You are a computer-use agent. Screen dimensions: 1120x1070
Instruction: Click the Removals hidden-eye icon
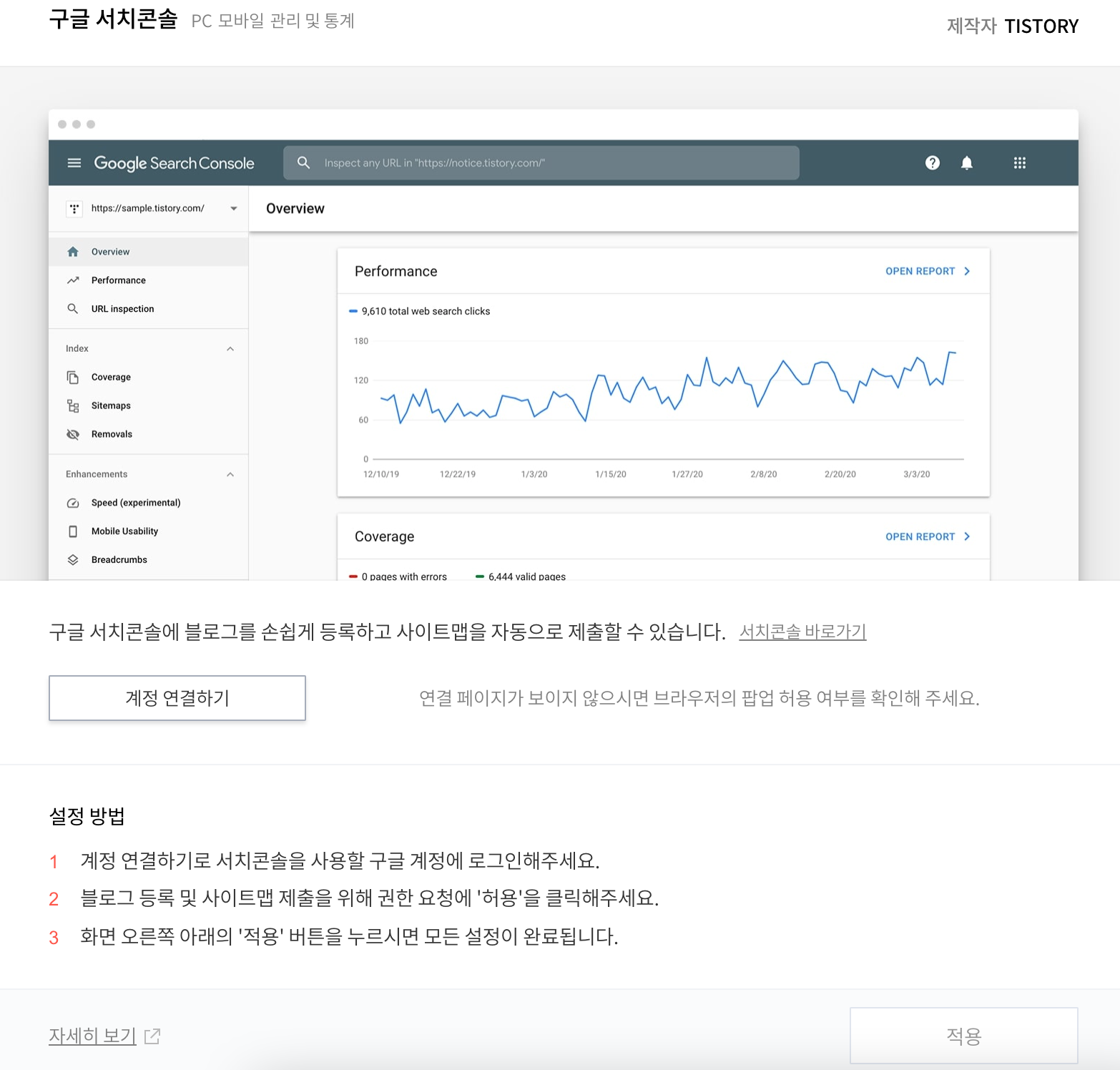click(73, 434)
